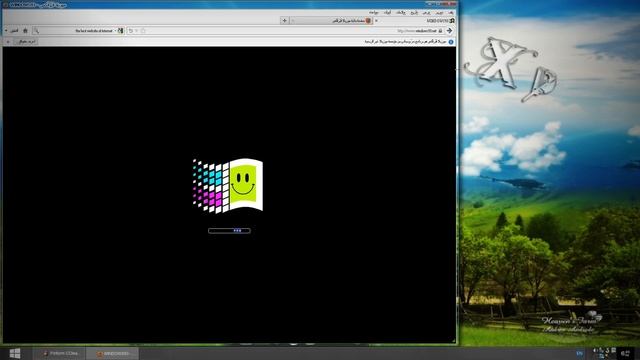640x360 pixels.
Task: Focus the URL address field
Action: click(x=286, y=31)
